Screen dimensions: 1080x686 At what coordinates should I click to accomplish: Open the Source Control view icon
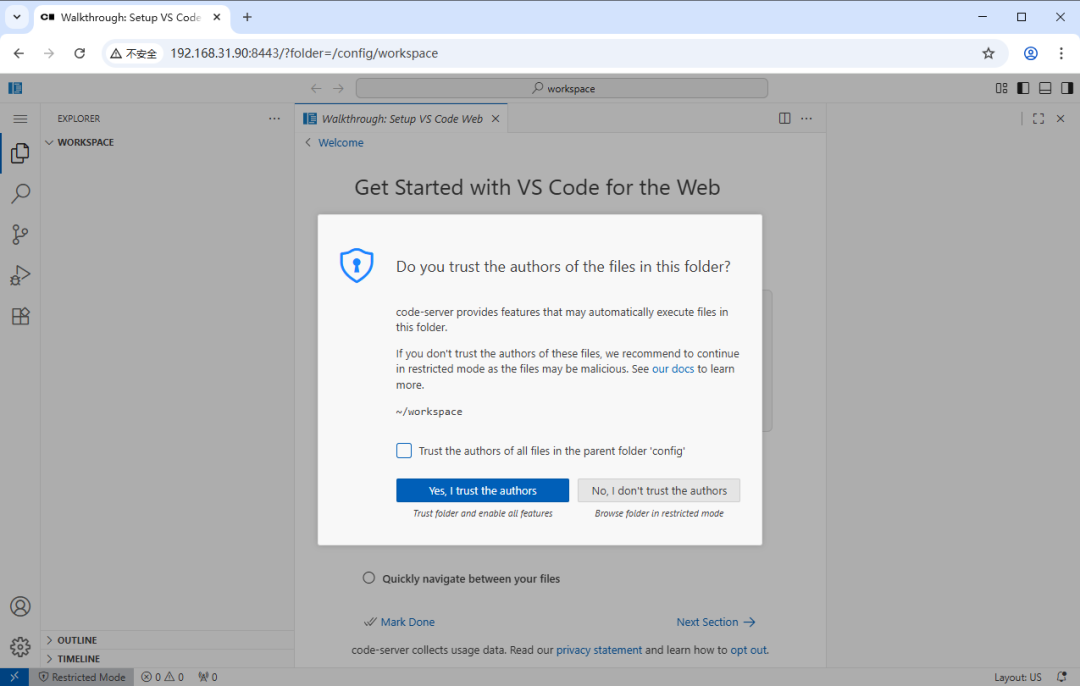click(x=20, y=235)
